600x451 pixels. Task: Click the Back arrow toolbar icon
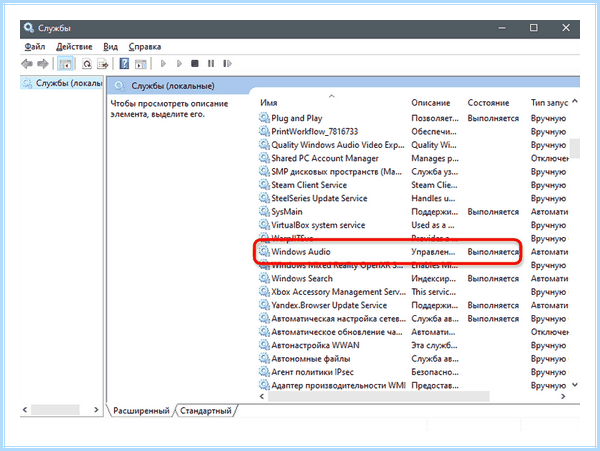27,63
